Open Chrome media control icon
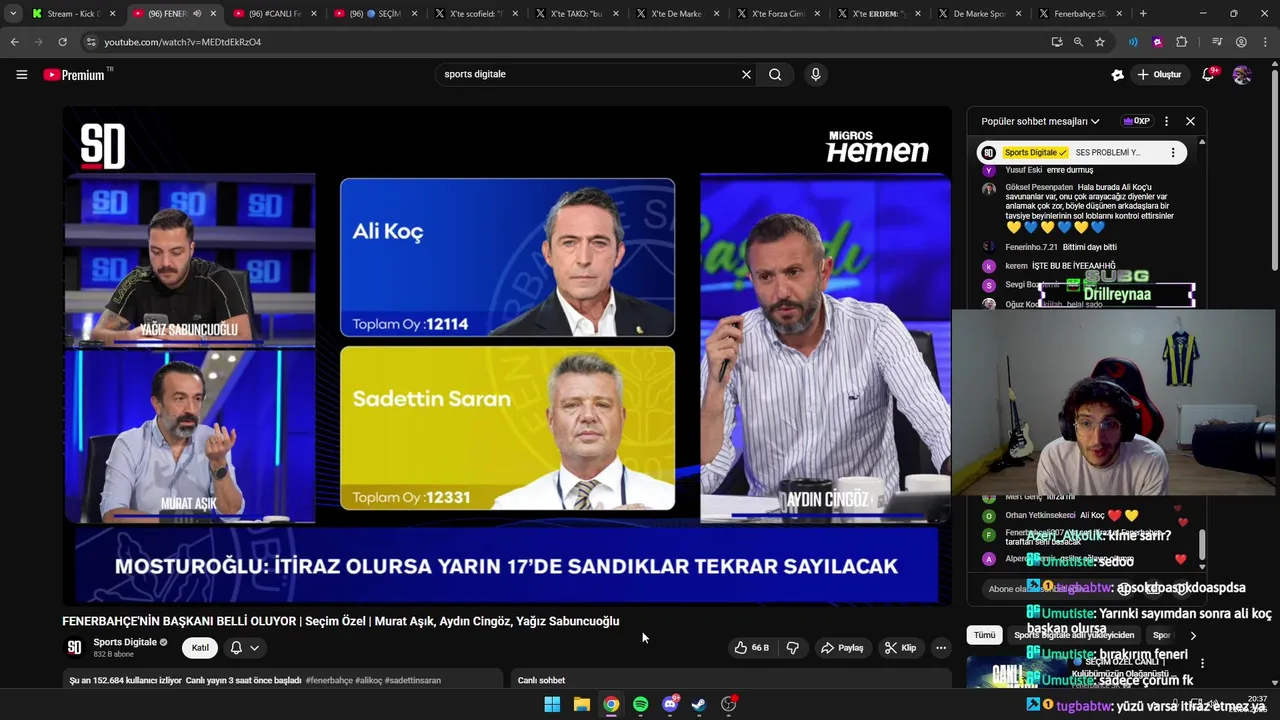1280x720 pixels. 1217,42
